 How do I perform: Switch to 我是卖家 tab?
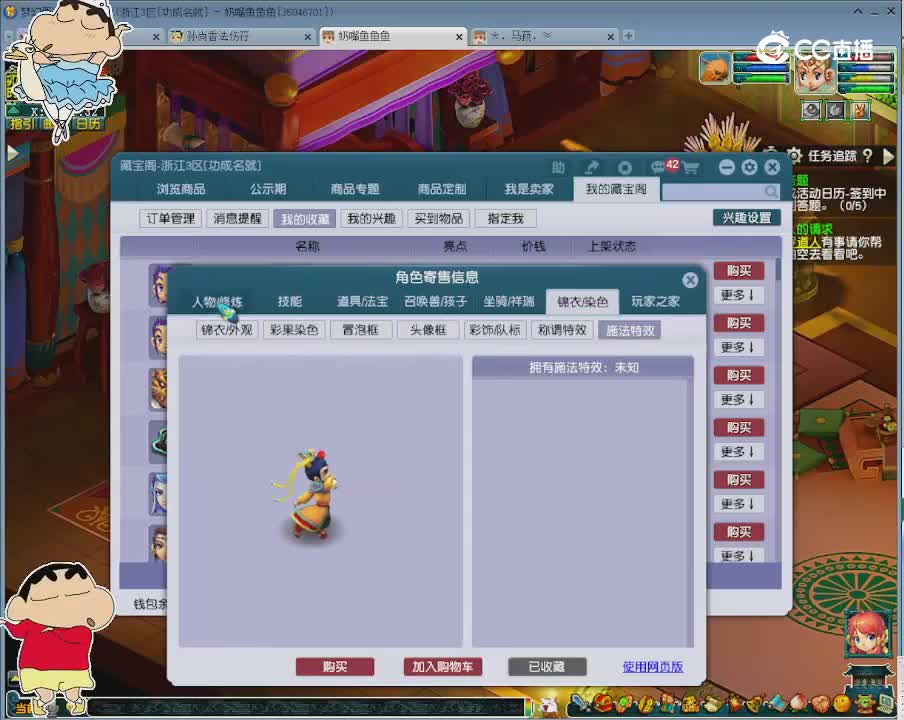(x=529, y=189)
